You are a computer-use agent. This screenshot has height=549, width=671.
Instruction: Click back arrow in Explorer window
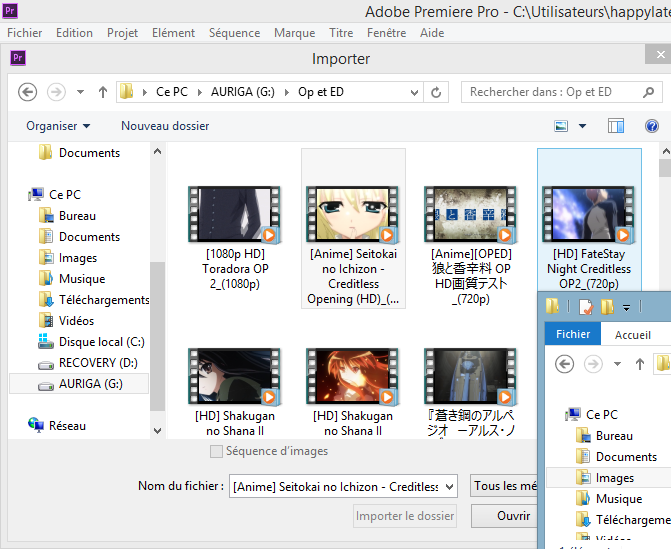564,364
